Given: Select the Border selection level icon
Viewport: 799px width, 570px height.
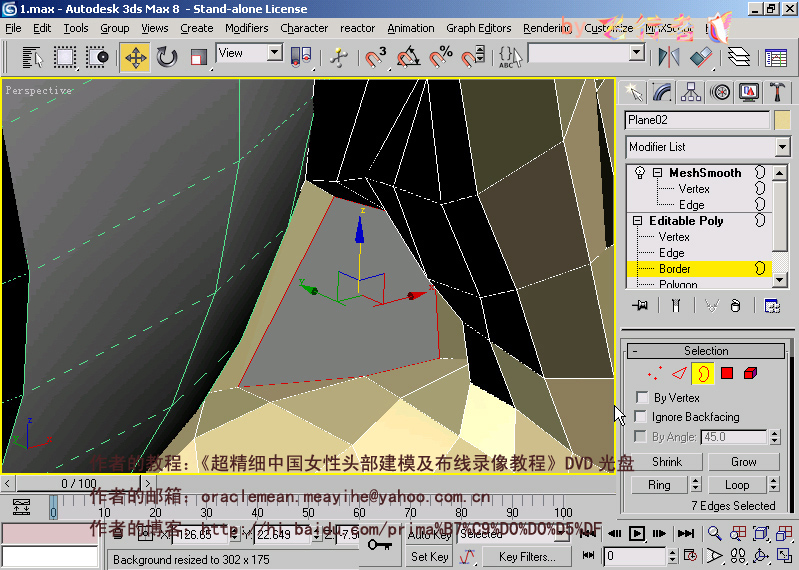Looking at the screenshot, I should tap(703, 373).
